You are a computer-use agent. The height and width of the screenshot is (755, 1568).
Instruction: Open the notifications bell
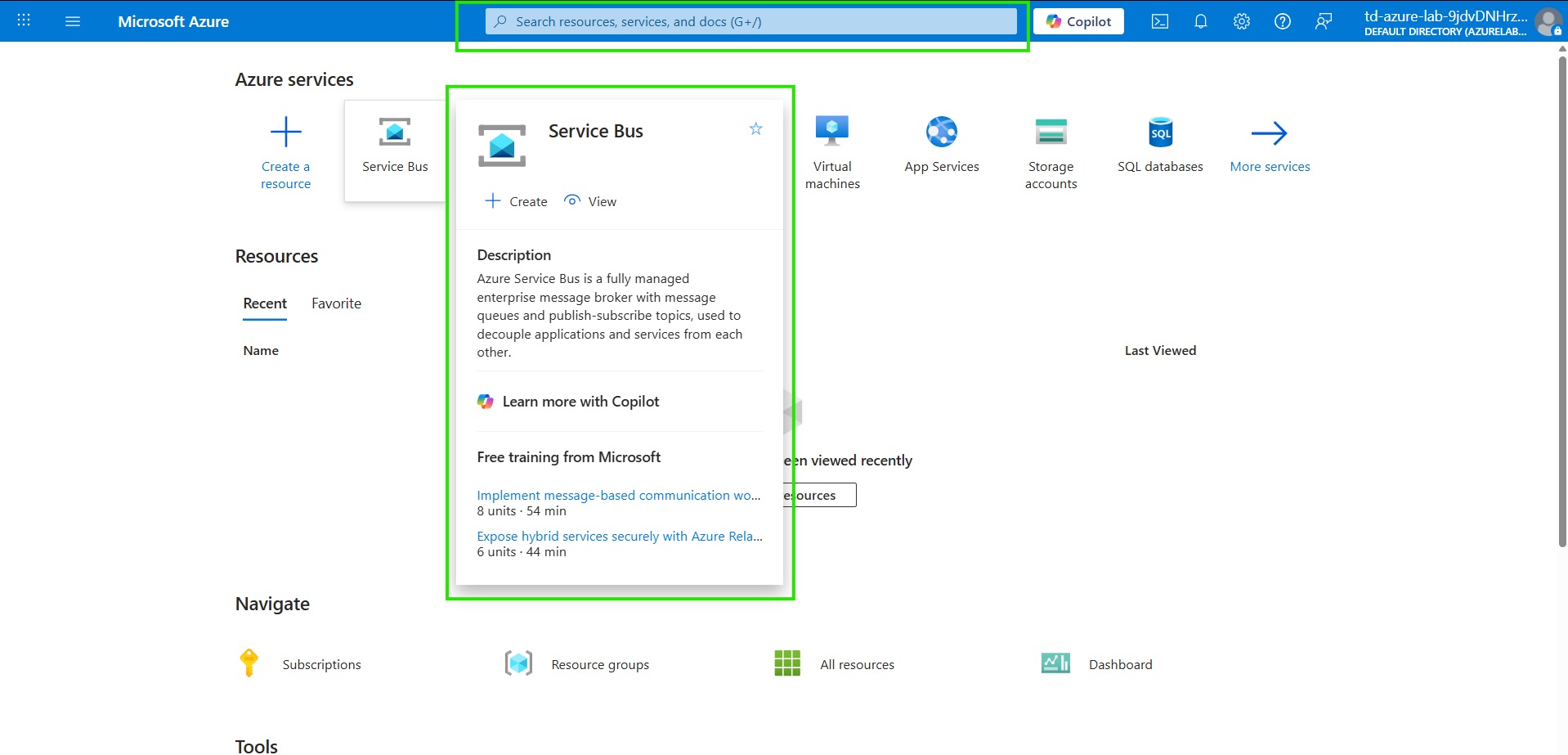coord(1200,21)
